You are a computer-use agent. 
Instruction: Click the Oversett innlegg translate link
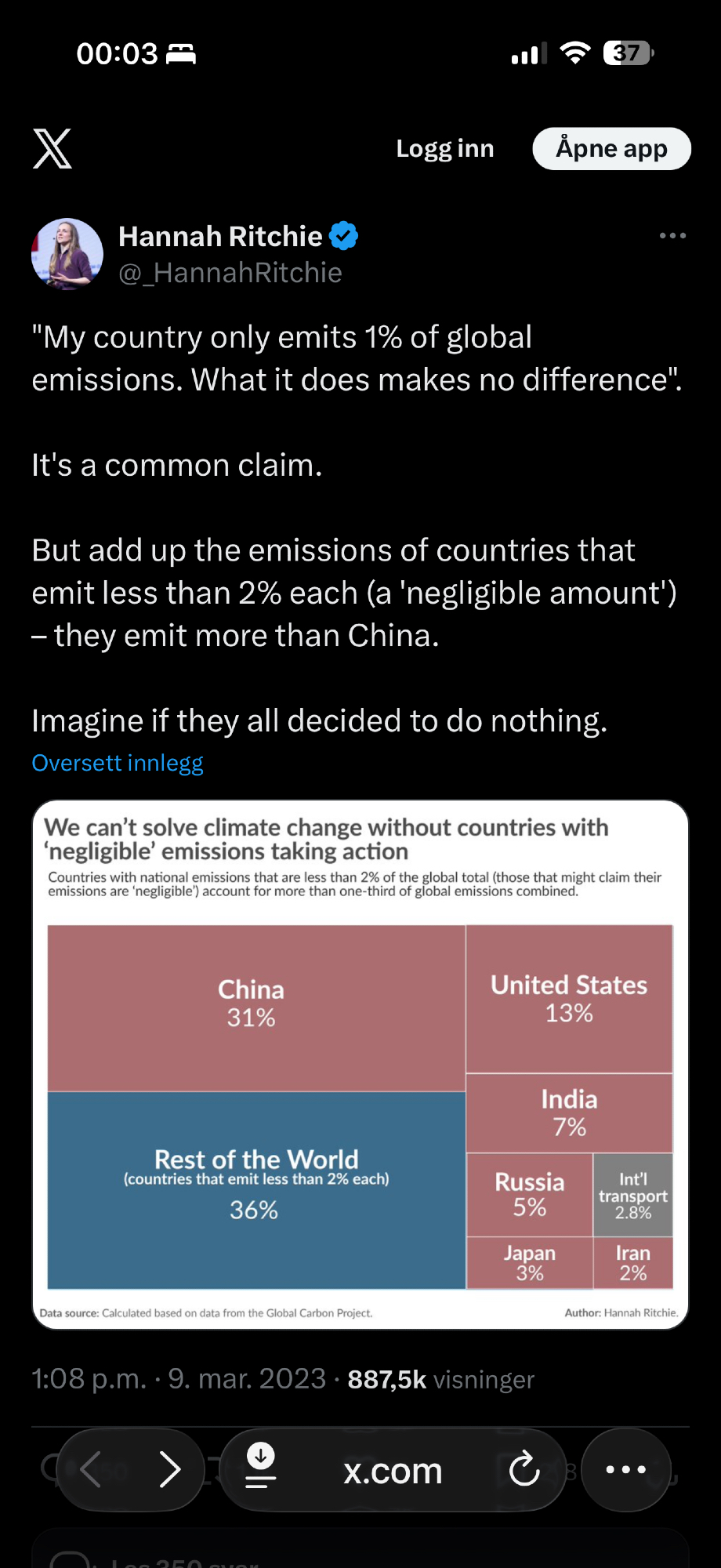(x=118, y=763)
